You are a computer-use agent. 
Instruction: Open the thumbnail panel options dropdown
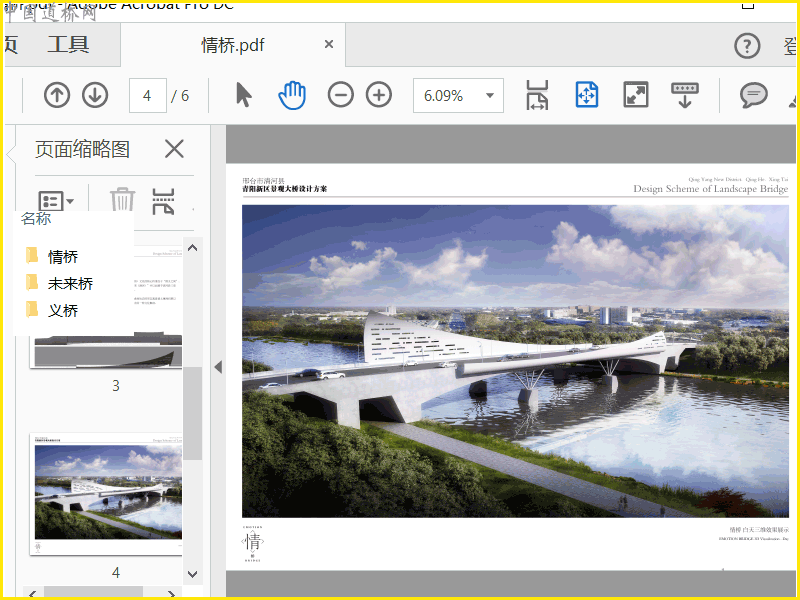click(55, 201)
